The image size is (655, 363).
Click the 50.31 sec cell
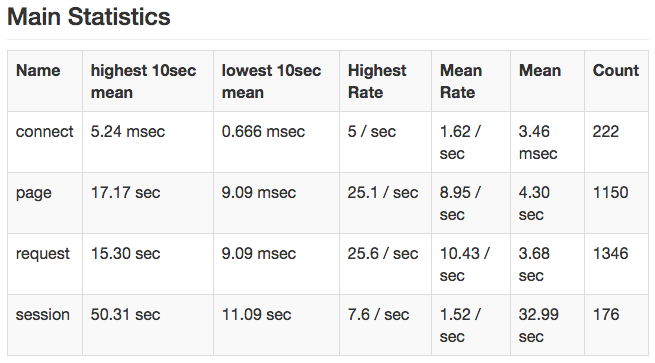point(125,315)
